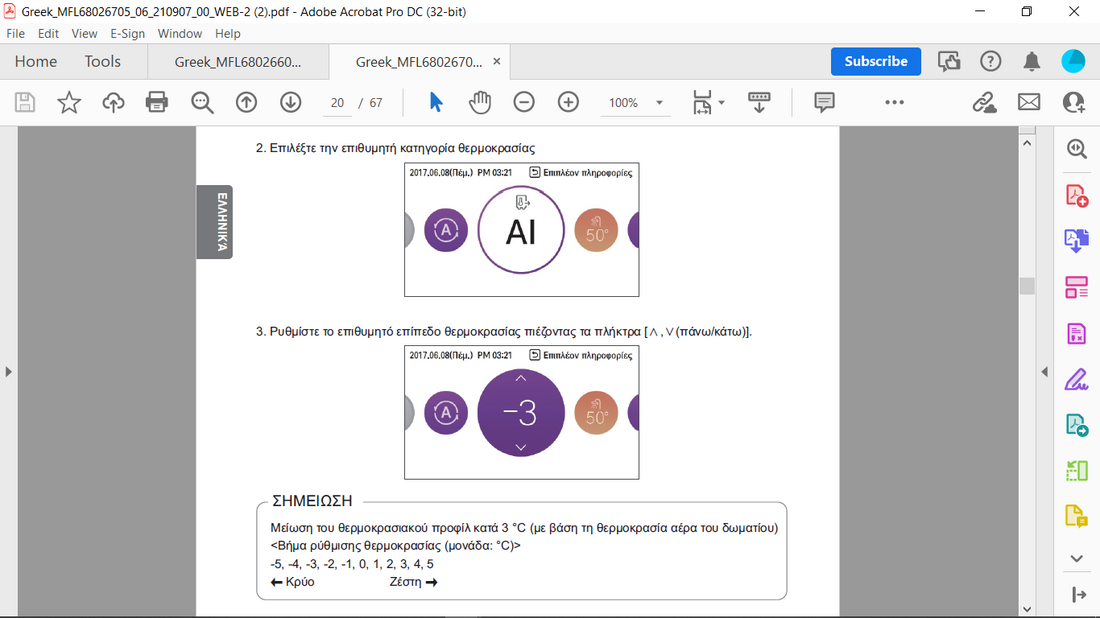Collapse the right tools pane arrow

click(1044, 372)
